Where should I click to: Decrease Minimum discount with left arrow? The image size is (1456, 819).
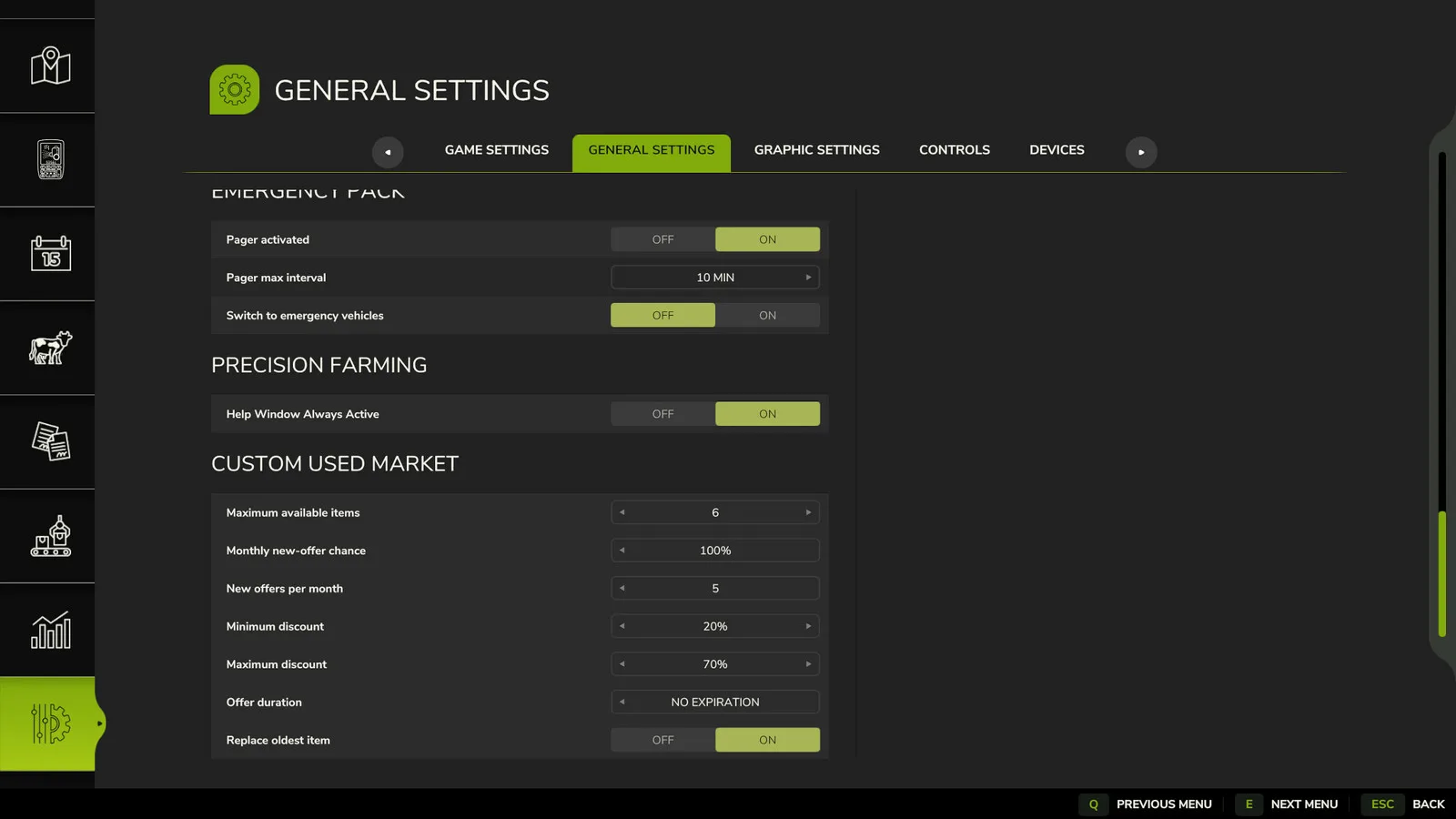(622, 626)
